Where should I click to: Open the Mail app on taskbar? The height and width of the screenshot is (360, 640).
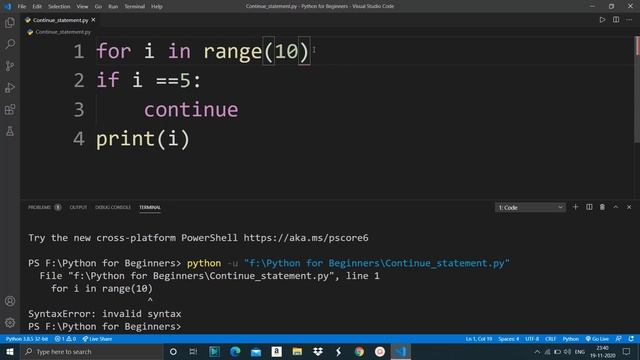tap(256, 351)
